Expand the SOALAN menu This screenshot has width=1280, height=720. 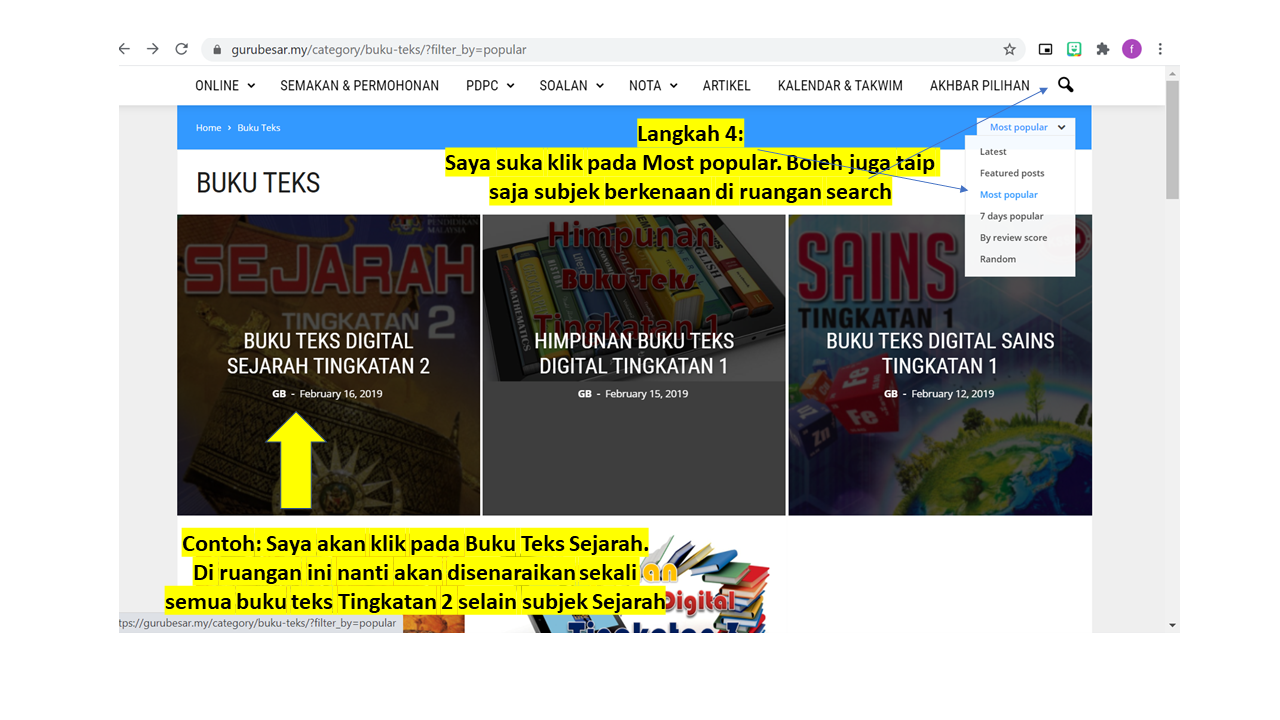coord(572,86)
